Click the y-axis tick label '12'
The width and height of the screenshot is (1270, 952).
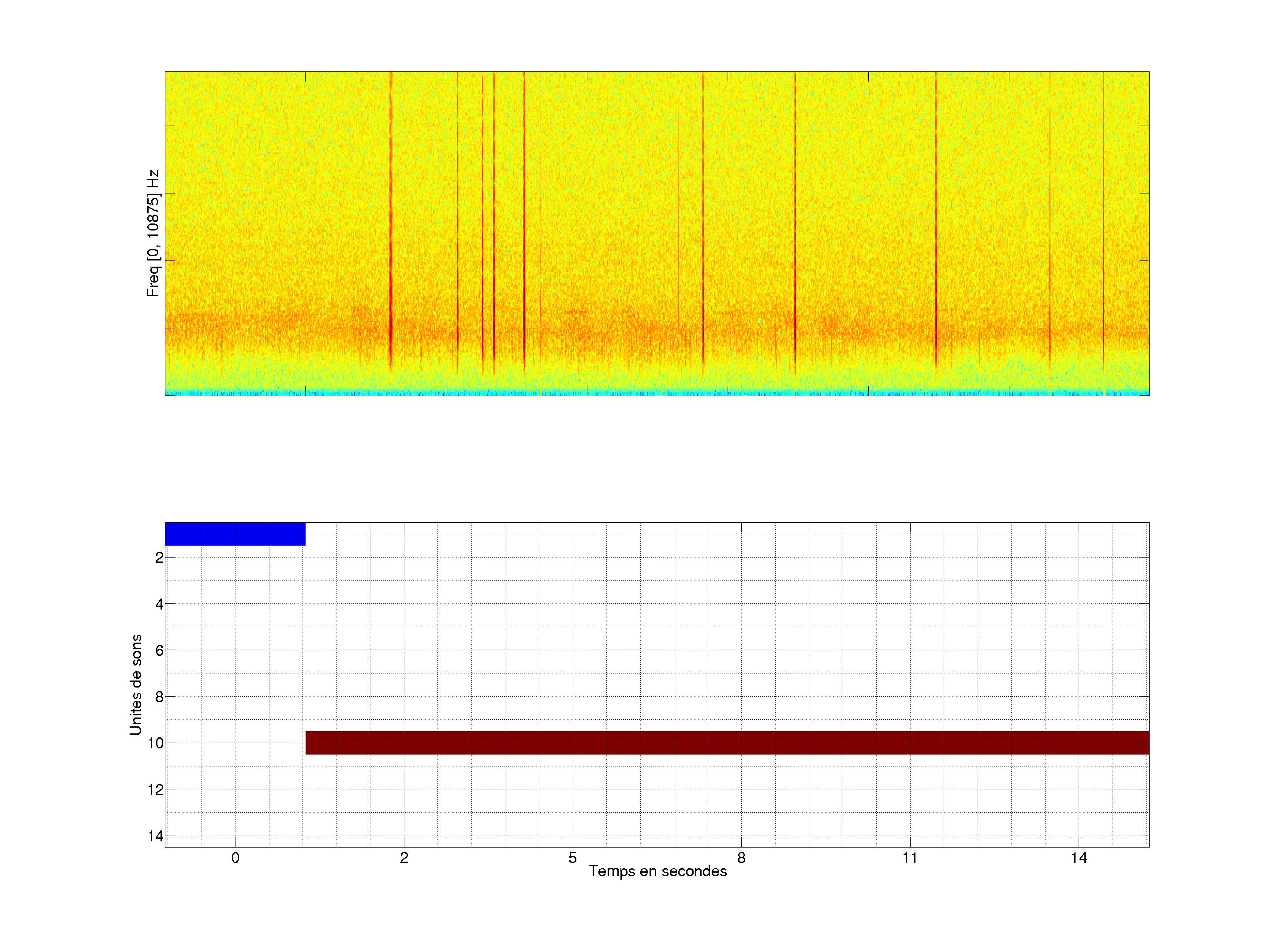[x=156, y=790]
